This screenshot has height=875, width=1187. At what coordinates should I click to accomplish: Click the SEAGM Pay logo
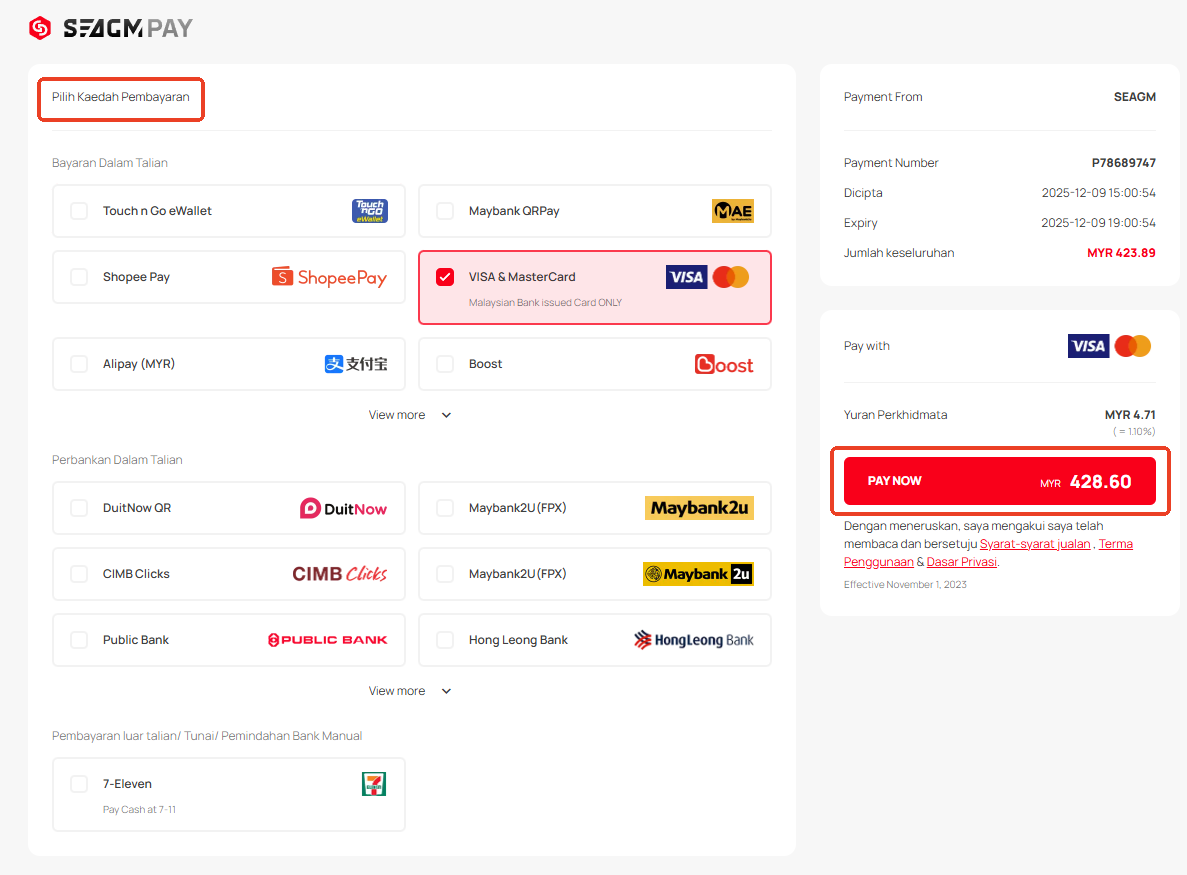coord(110,28)
